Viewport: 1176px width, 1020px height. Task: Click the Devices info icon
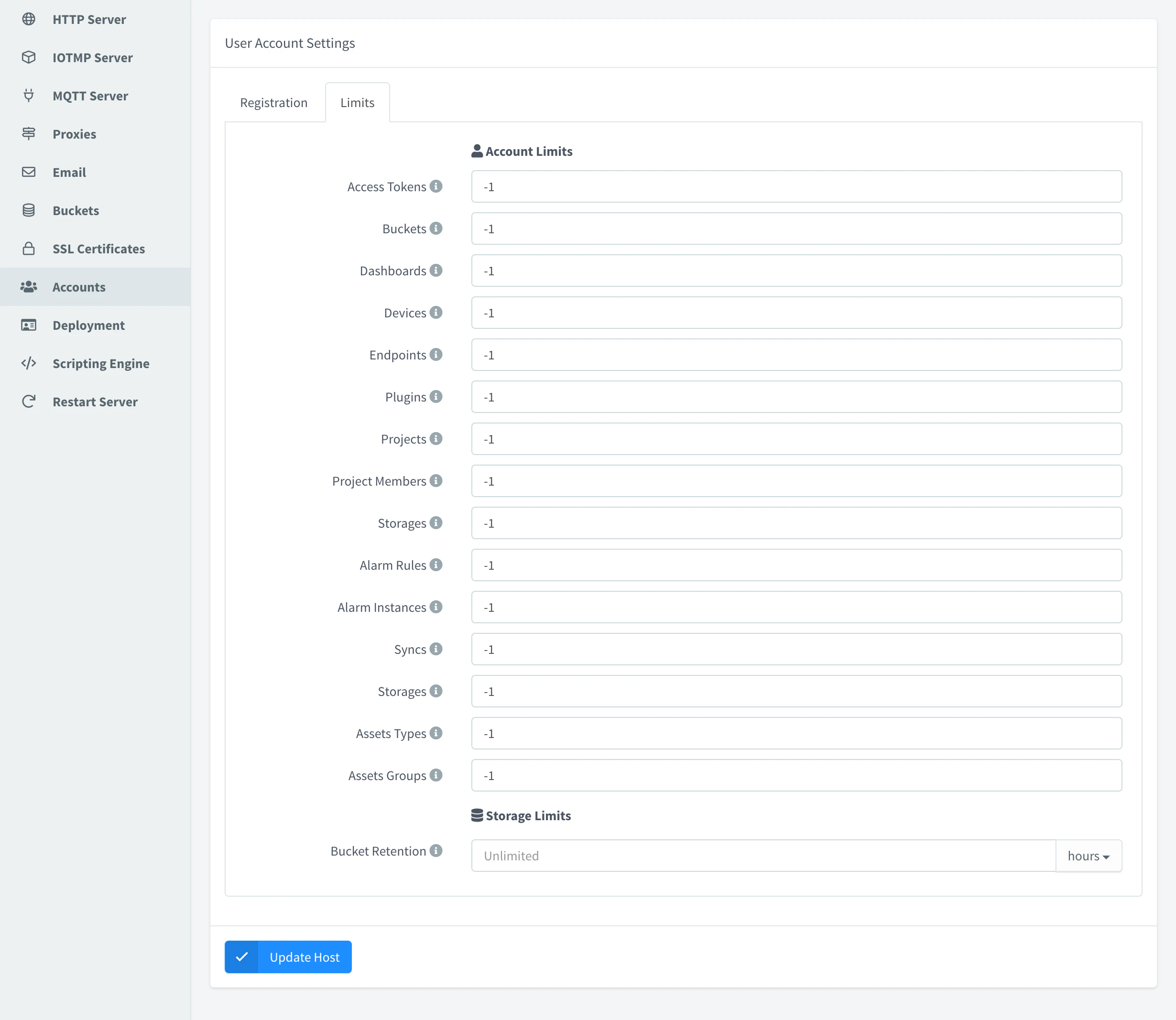[436, 313]
